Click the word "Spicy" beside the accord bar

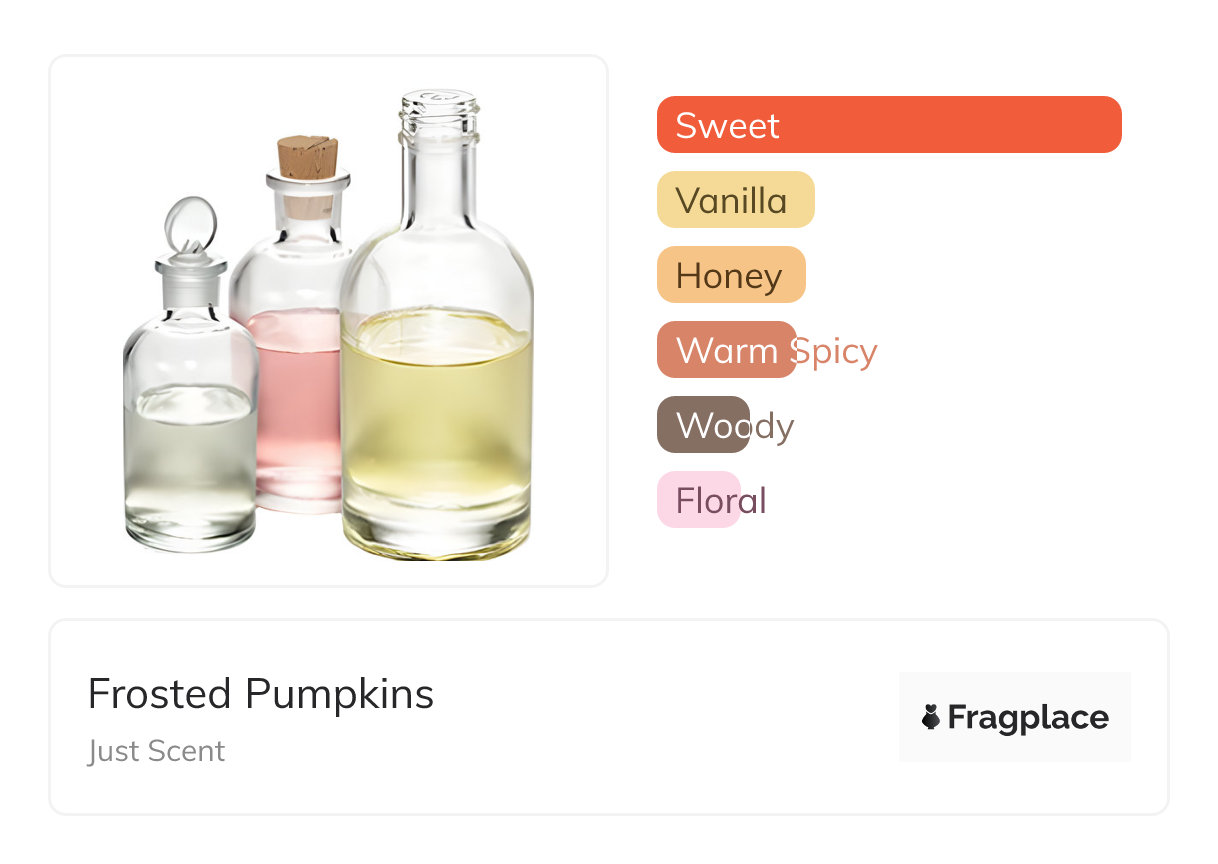[x=837, y=351]
